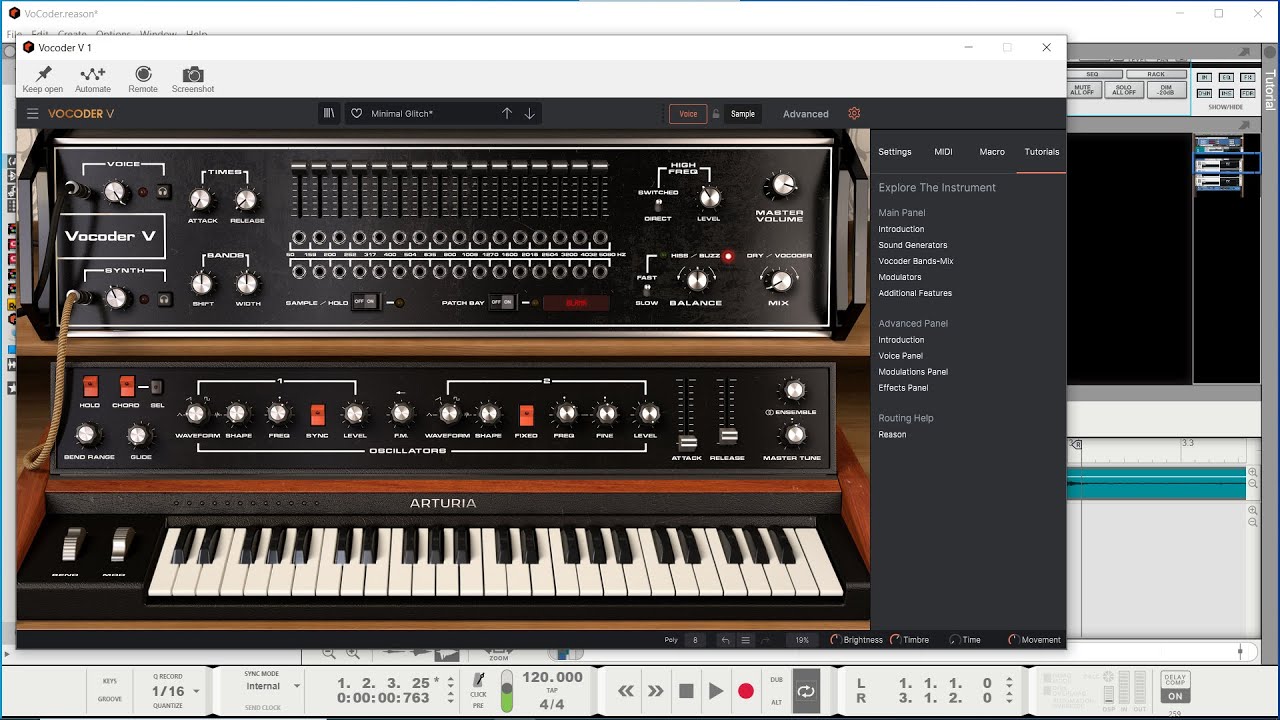Start playback with the Play button

pos(716,691)
